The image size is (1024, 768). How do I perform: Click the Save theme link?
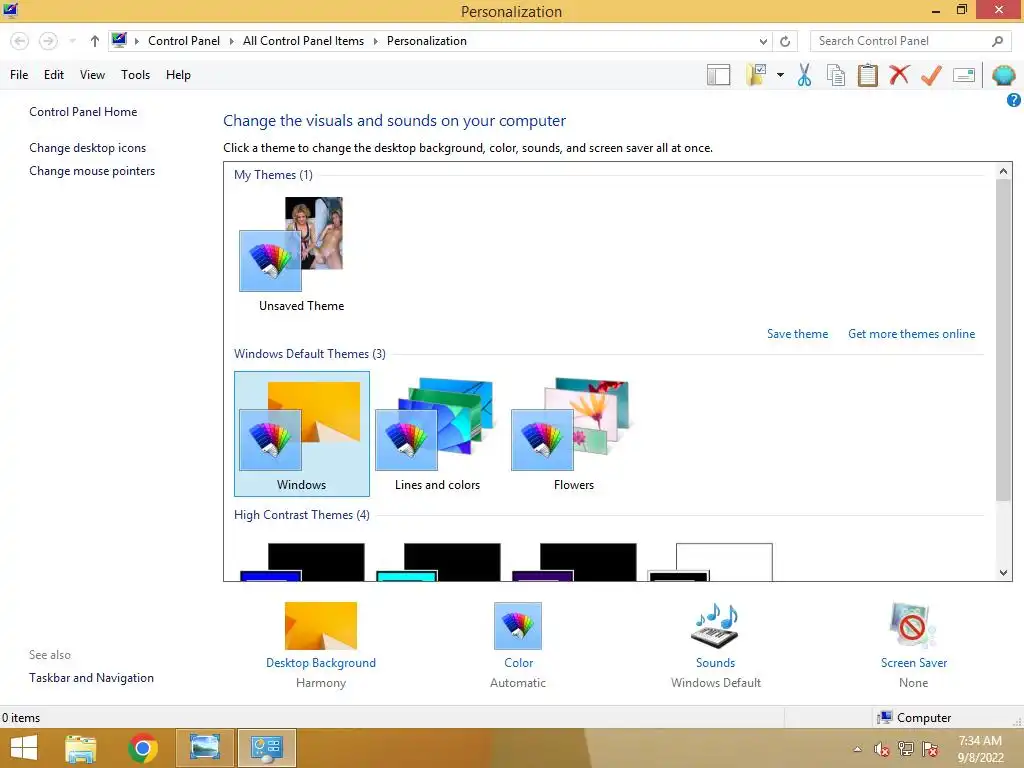click(797, 334)
